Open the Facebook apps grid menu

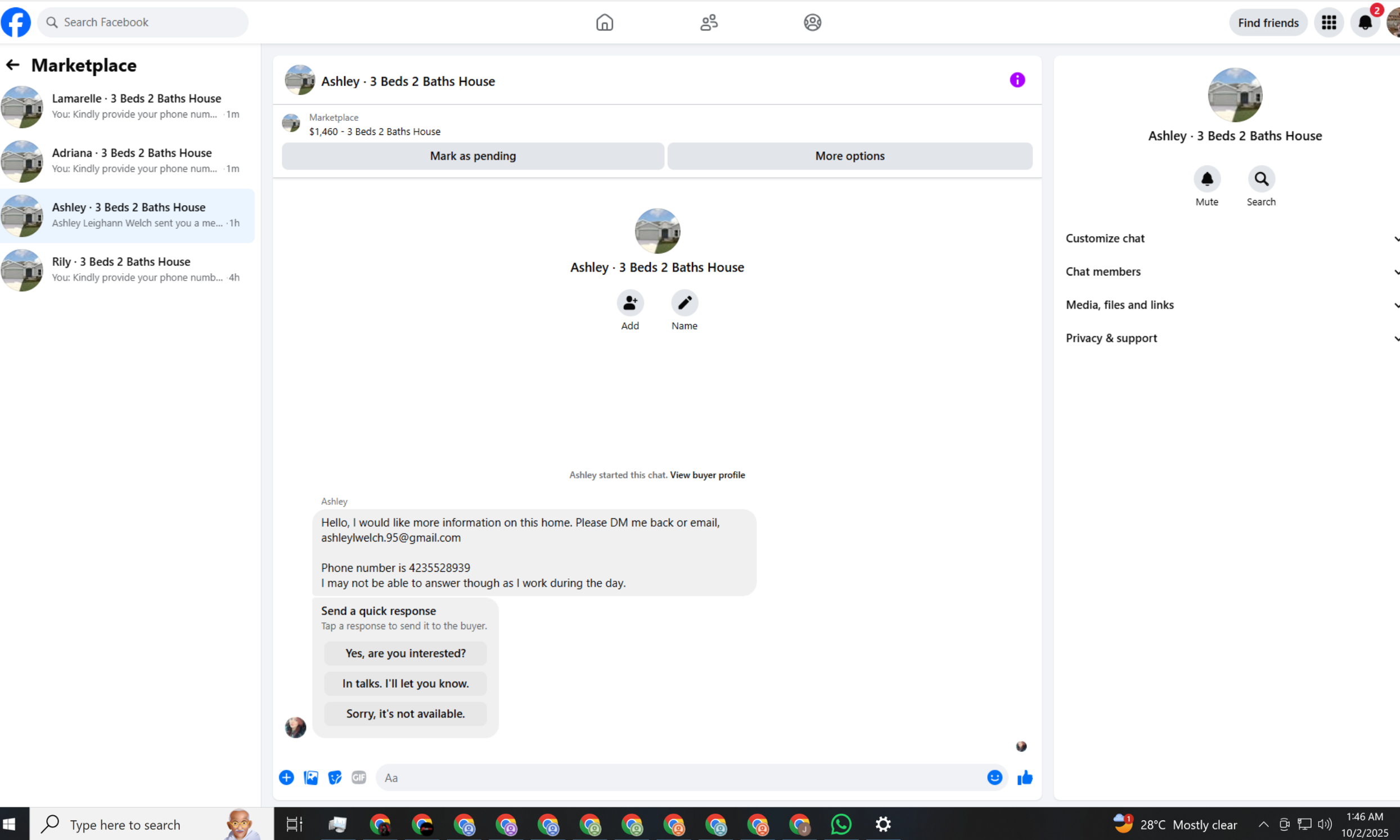coord(1329,22)
